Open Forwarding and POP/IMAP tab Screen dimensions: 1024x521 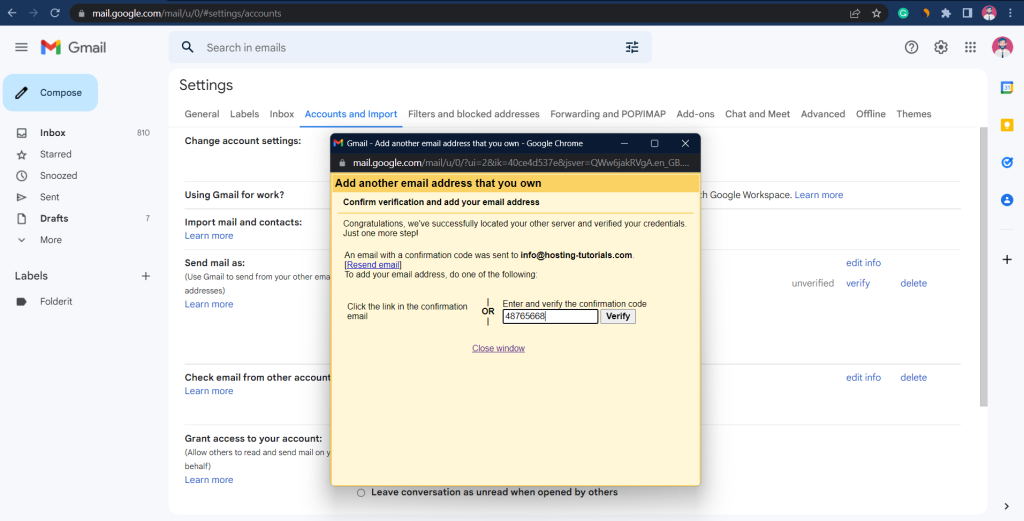tap(608, 114)
